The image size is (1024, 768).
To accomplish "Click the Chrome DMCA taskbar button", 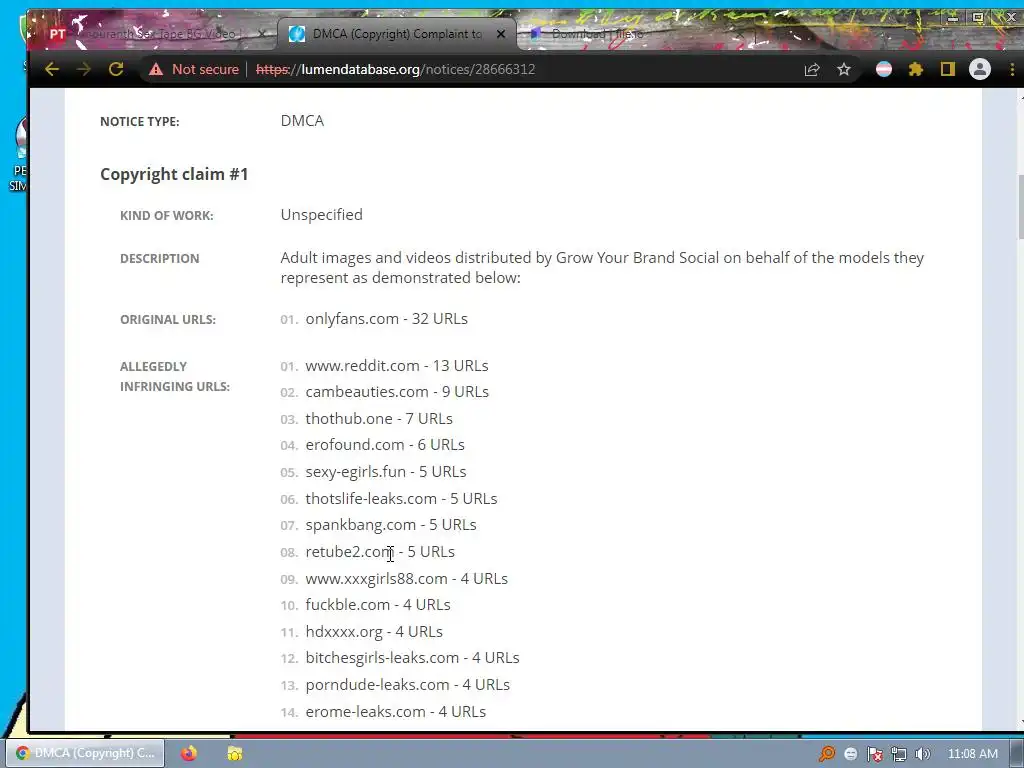I will [x=86, y=753].
